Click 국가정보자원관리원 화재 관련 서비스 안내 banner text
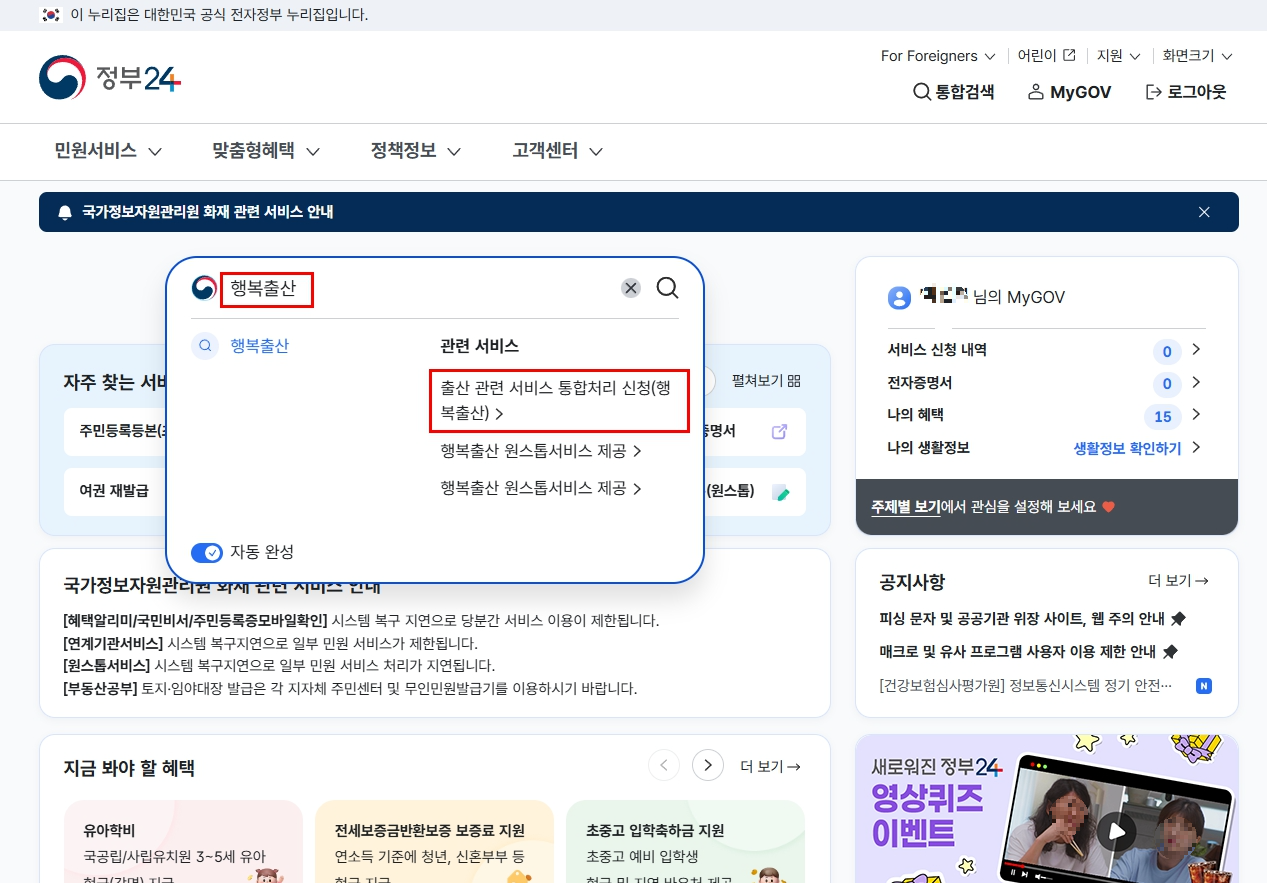 208,212
